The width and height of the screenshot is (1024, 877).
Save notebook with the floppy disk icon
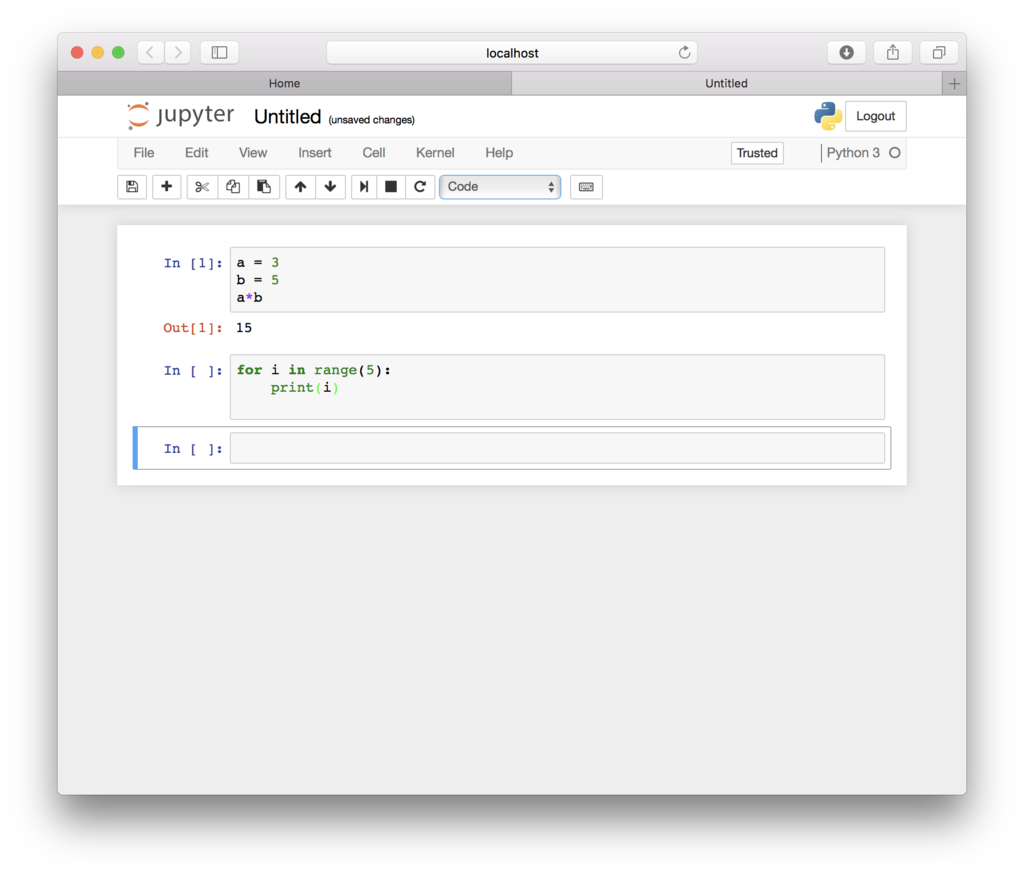click(132, 187)
